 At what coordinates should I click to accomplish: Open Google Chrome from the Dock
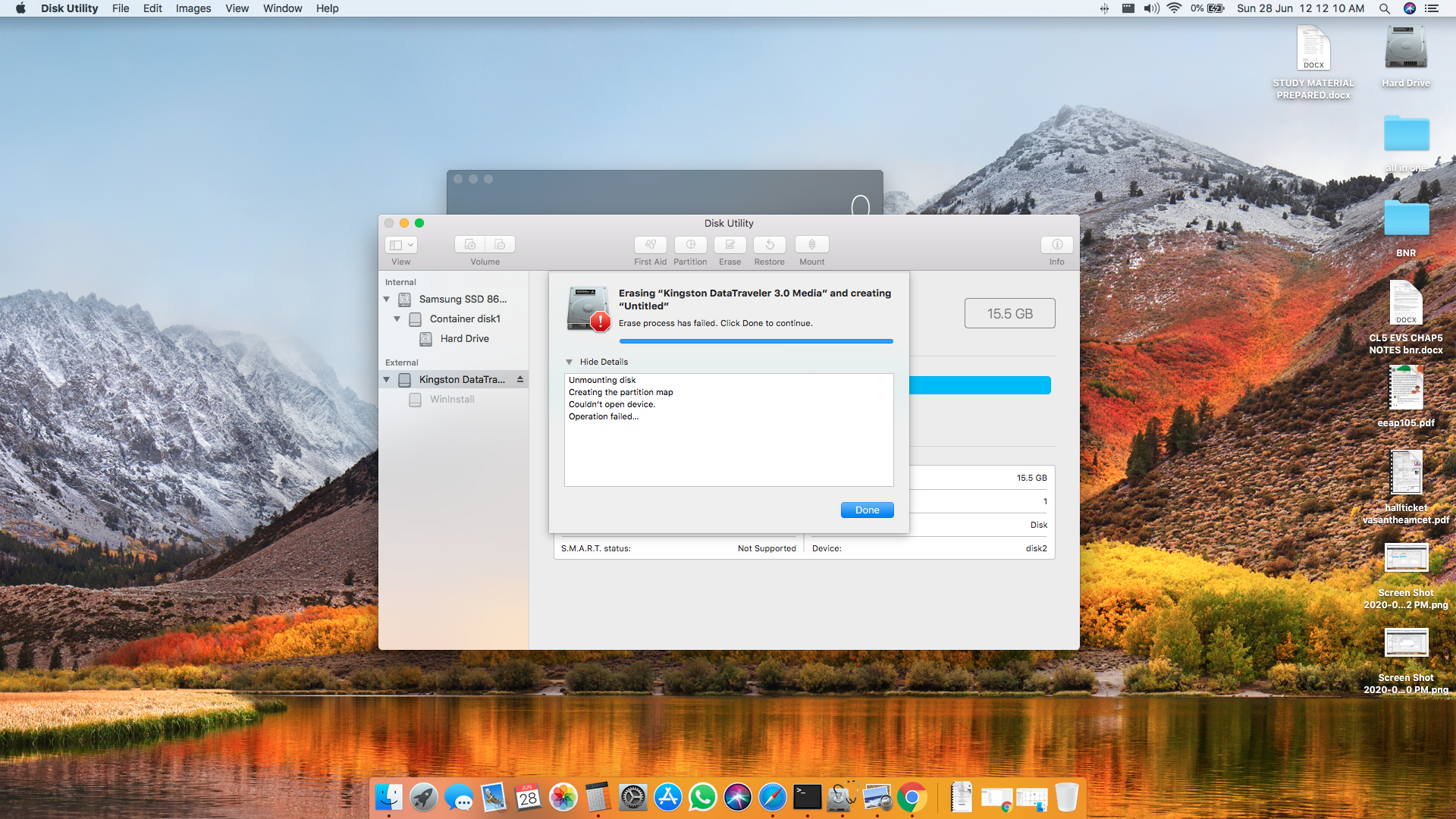[x=912, y=797]
